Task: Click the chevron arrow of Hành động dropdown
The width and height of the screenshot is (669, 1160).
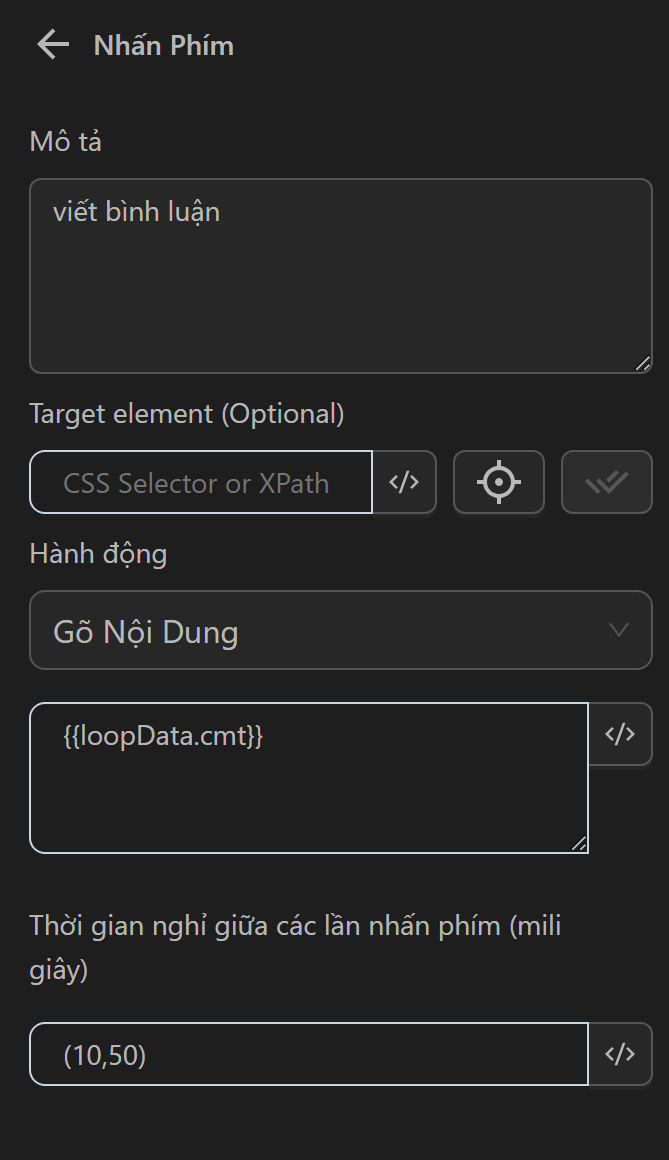Action: tap(619, 630)
